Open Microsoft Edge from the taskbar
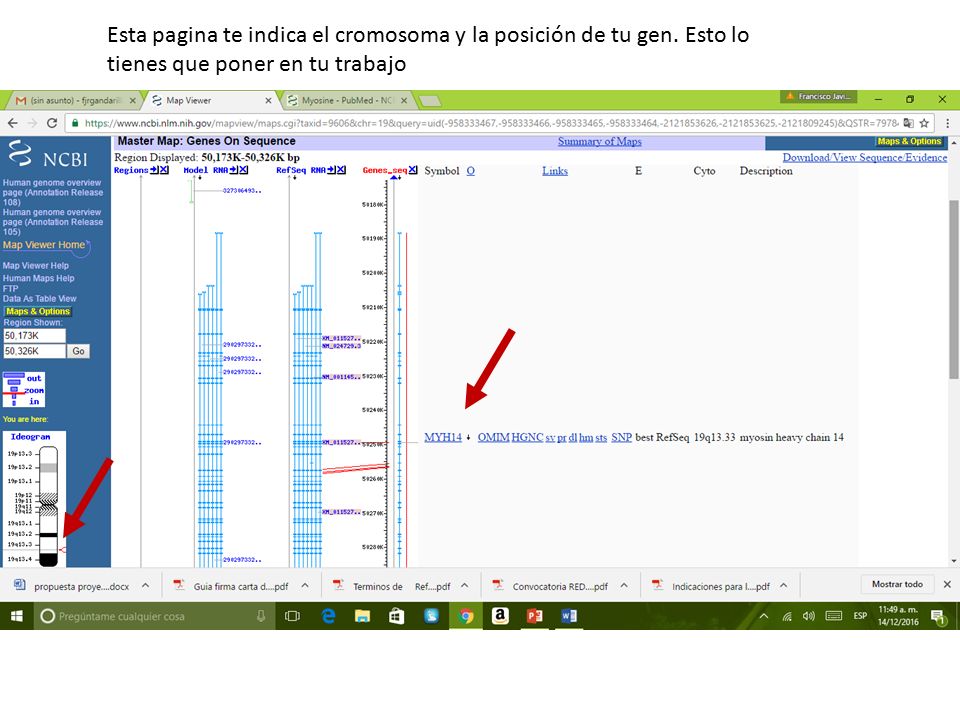 (x=329, y=616)
